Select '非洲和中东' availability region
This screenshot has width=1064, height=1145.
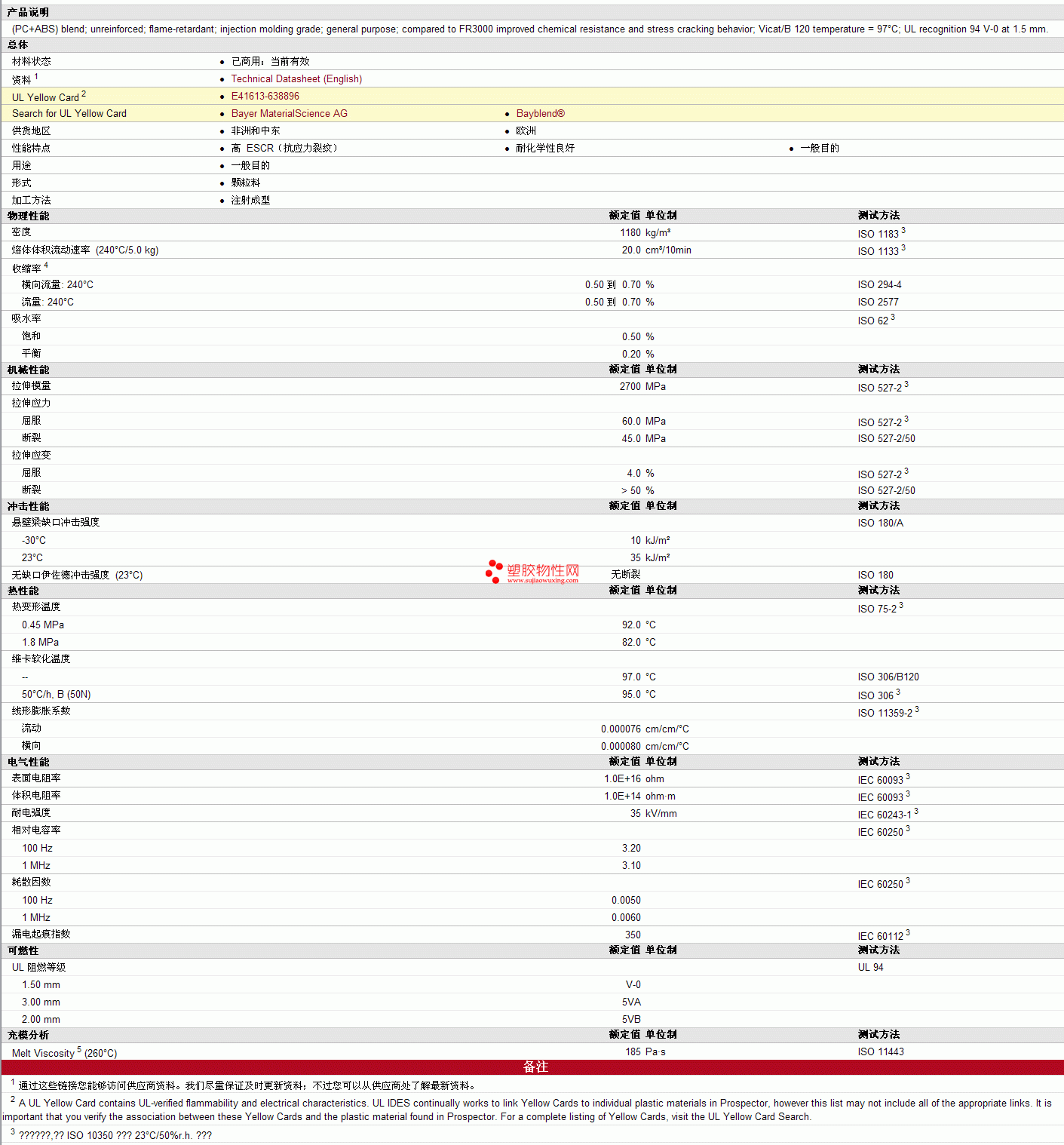255,130
